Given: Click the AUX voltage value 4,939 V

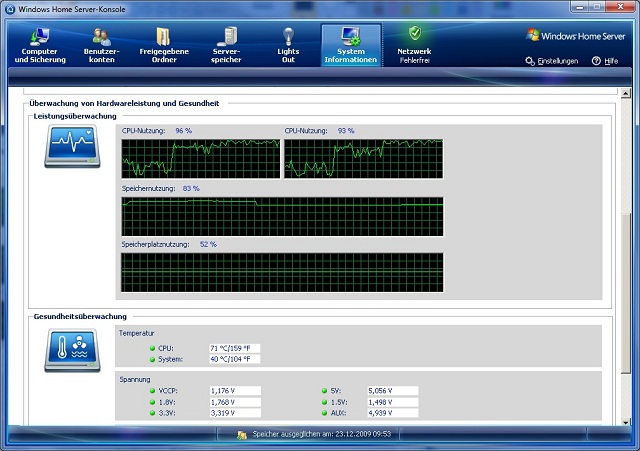Looking at the screenshot, I should pos(393,413).
